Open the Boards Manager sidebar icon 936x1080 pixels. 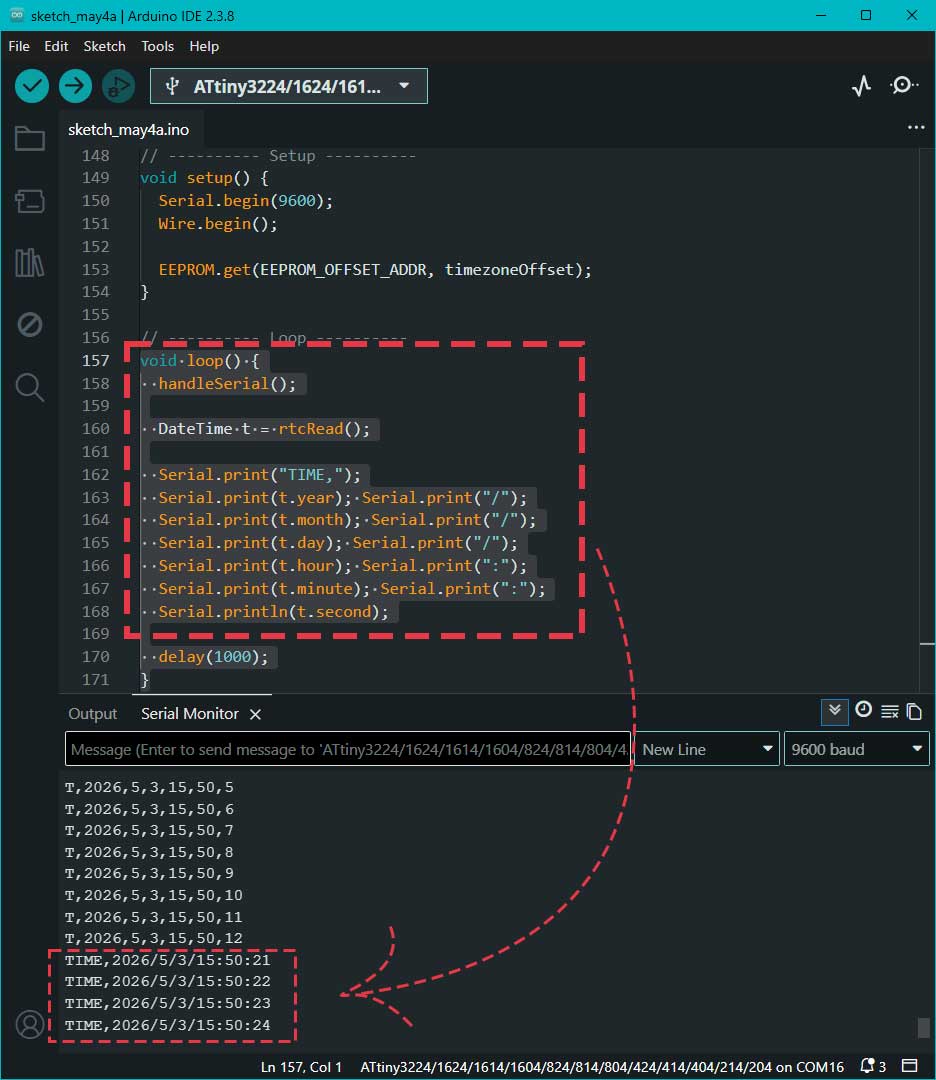click(30, 201)
